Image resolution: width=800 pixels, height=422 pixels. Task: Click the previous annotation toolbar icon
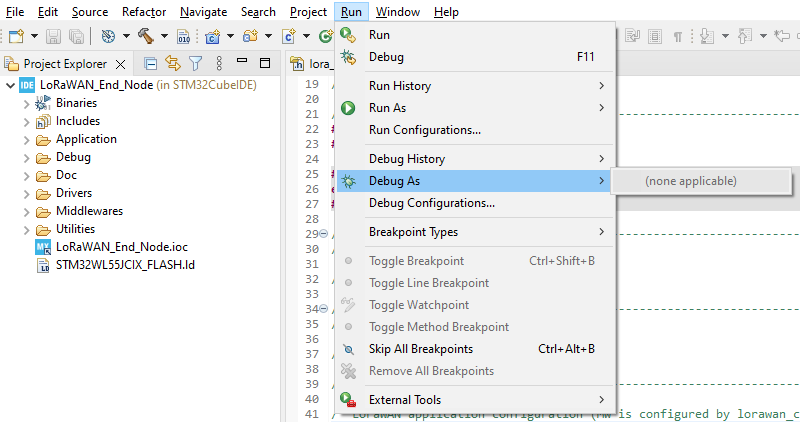pyautogui.click(x=745, y=36)
